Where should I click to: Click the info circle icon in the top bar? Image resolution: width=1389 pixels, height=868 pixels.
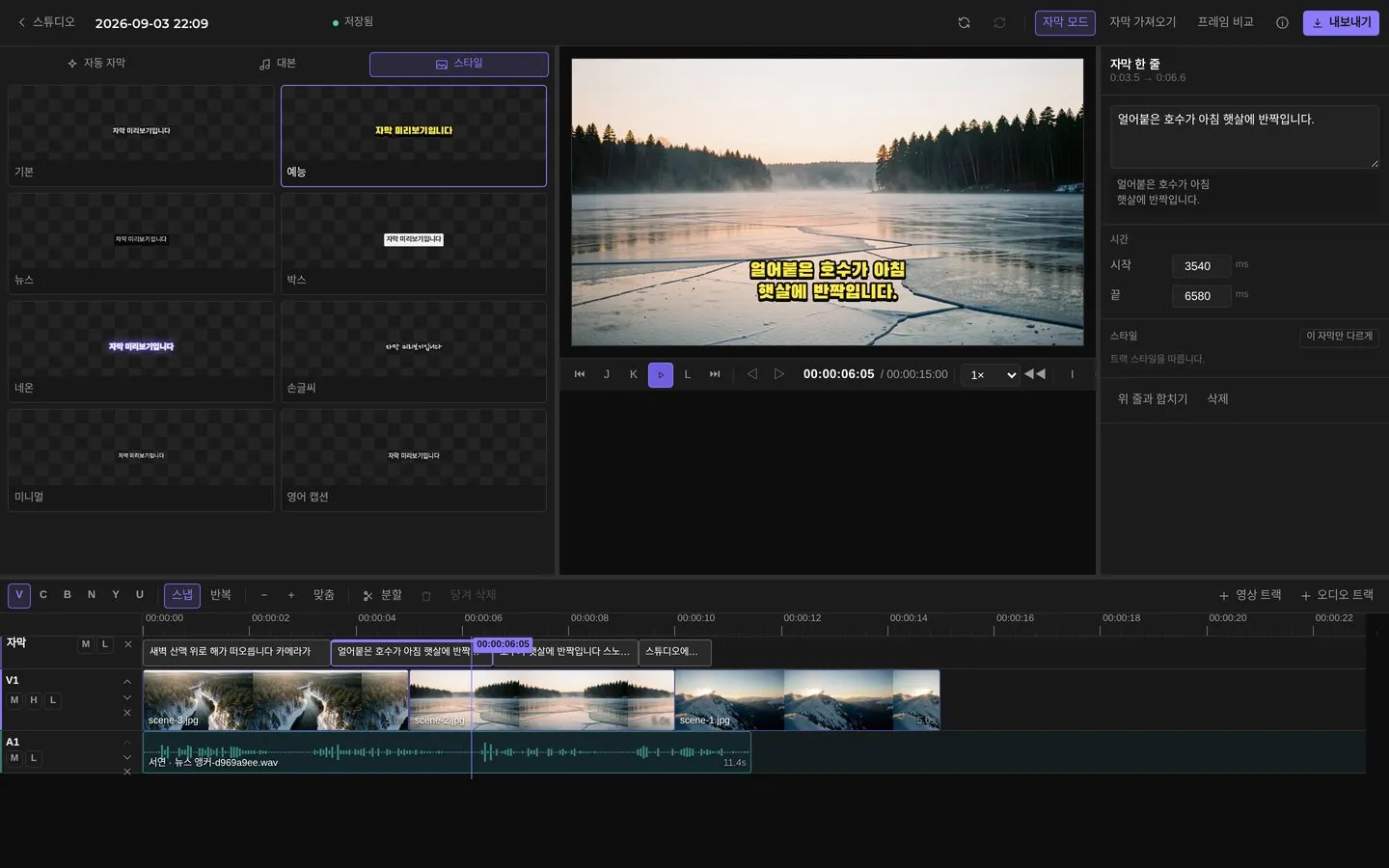[x=1282, y=23]
